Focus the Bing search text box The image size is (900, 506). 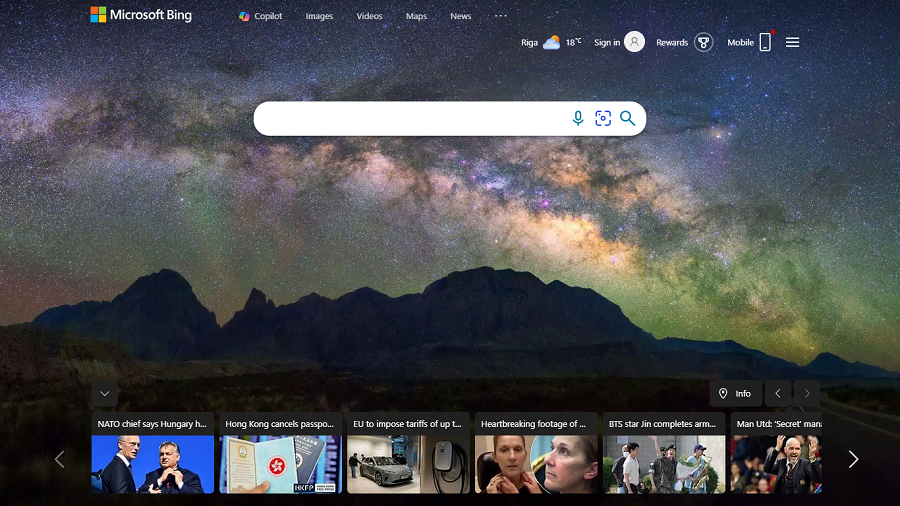410,118
